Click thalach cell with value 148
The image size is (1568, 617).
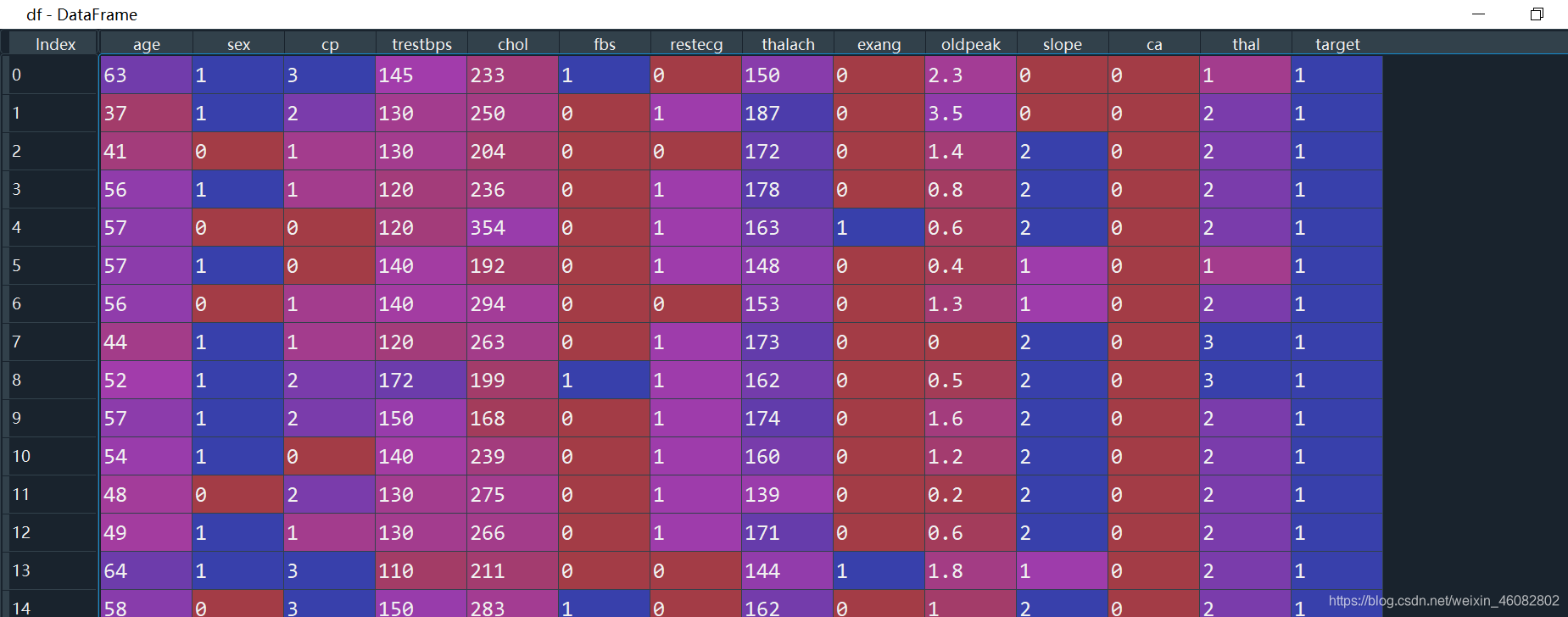click(788, 265)
